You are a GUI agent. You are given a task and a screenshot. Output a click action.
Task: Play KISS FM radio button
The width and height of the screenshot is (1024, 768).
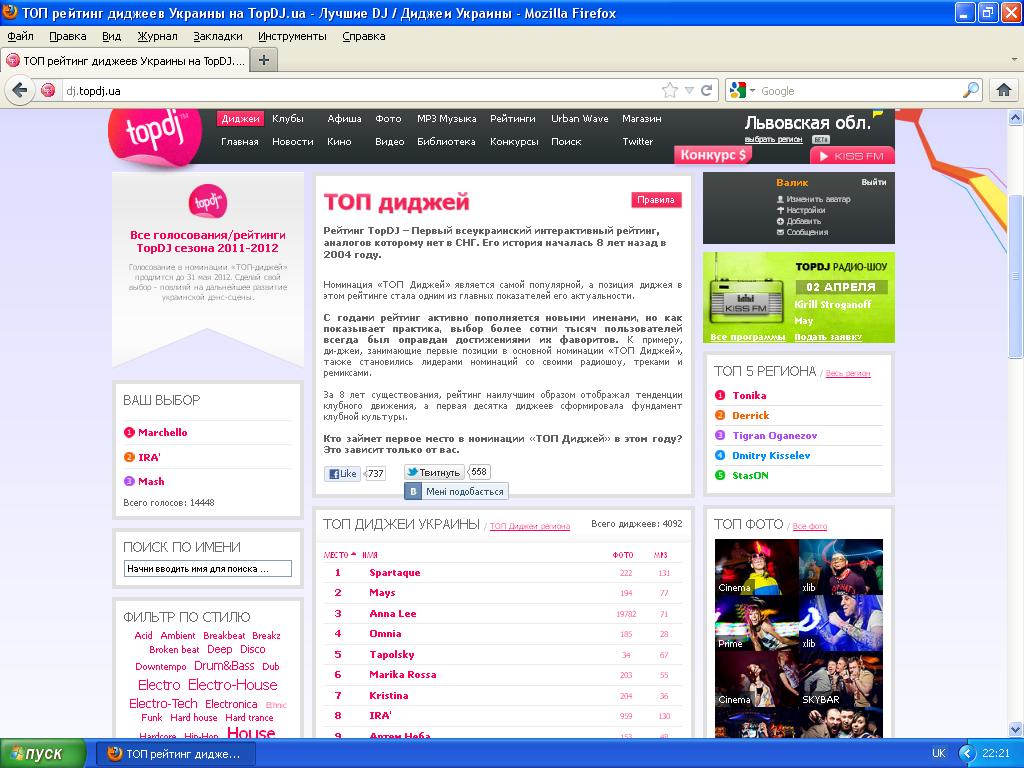[852, 156]
